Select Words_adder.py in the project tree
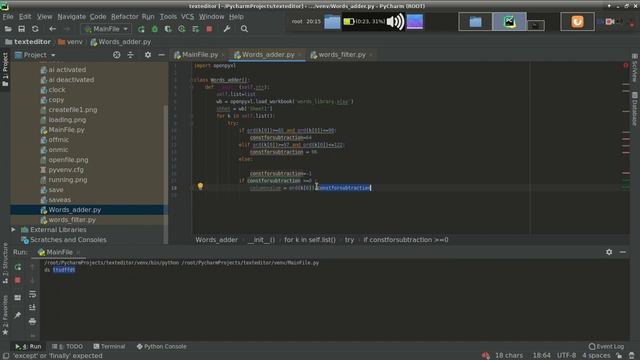Screen dimensions: 640x360 click(74, 210)
